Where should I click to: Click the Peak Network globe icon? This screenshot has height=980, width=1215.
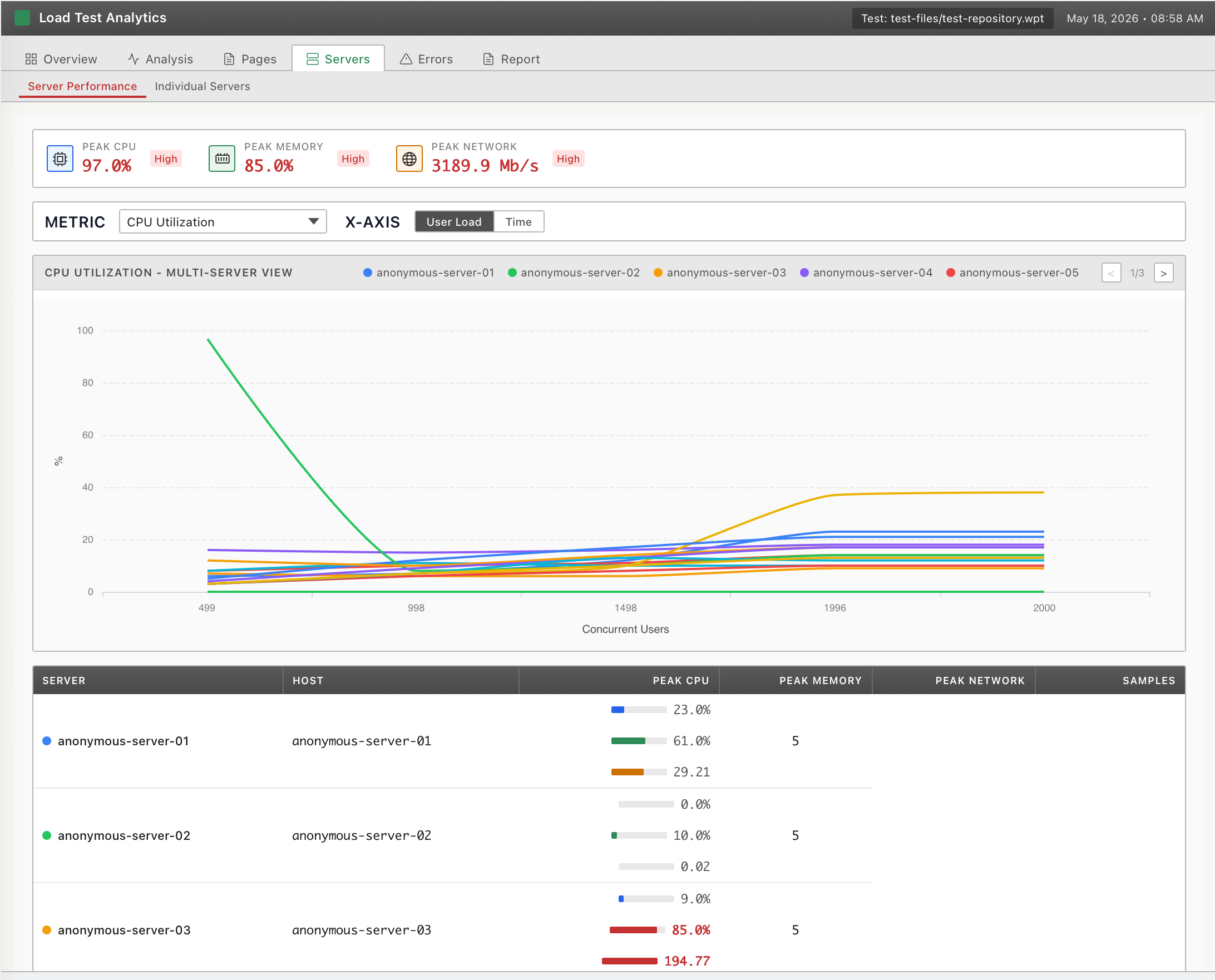409,159
